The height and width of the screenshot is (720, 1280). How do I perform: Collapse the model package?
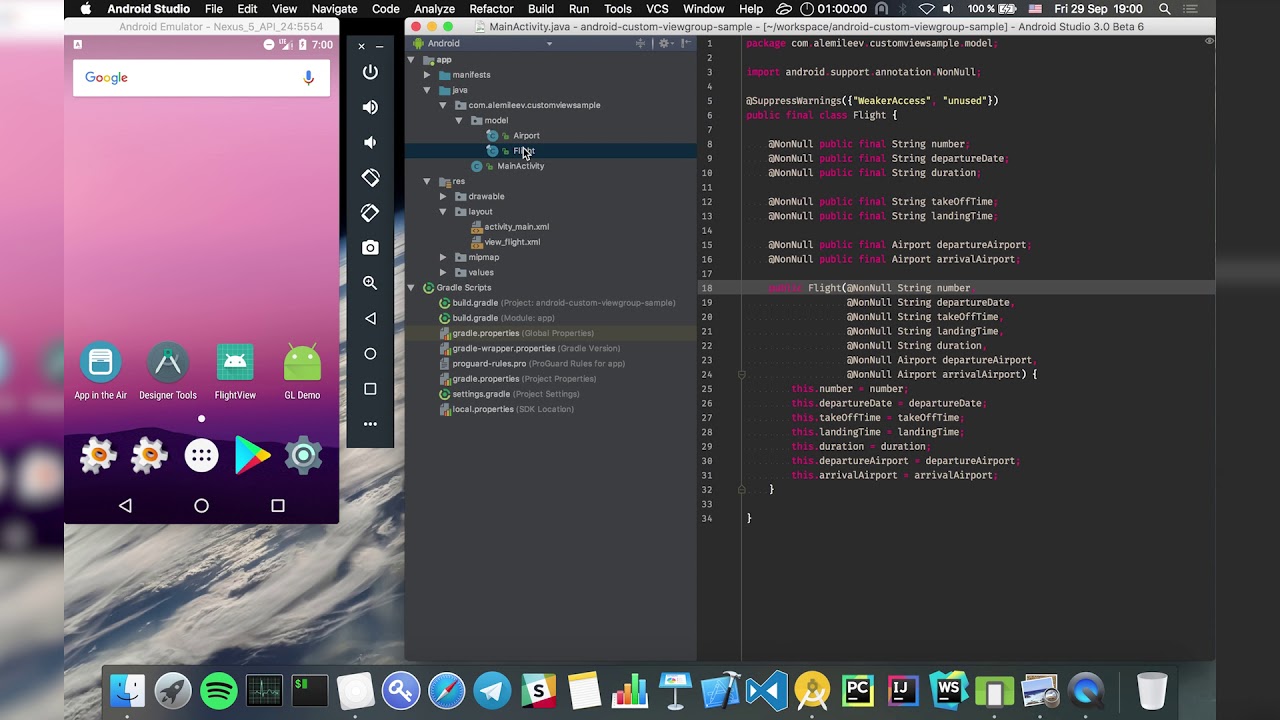click(459, 120)
